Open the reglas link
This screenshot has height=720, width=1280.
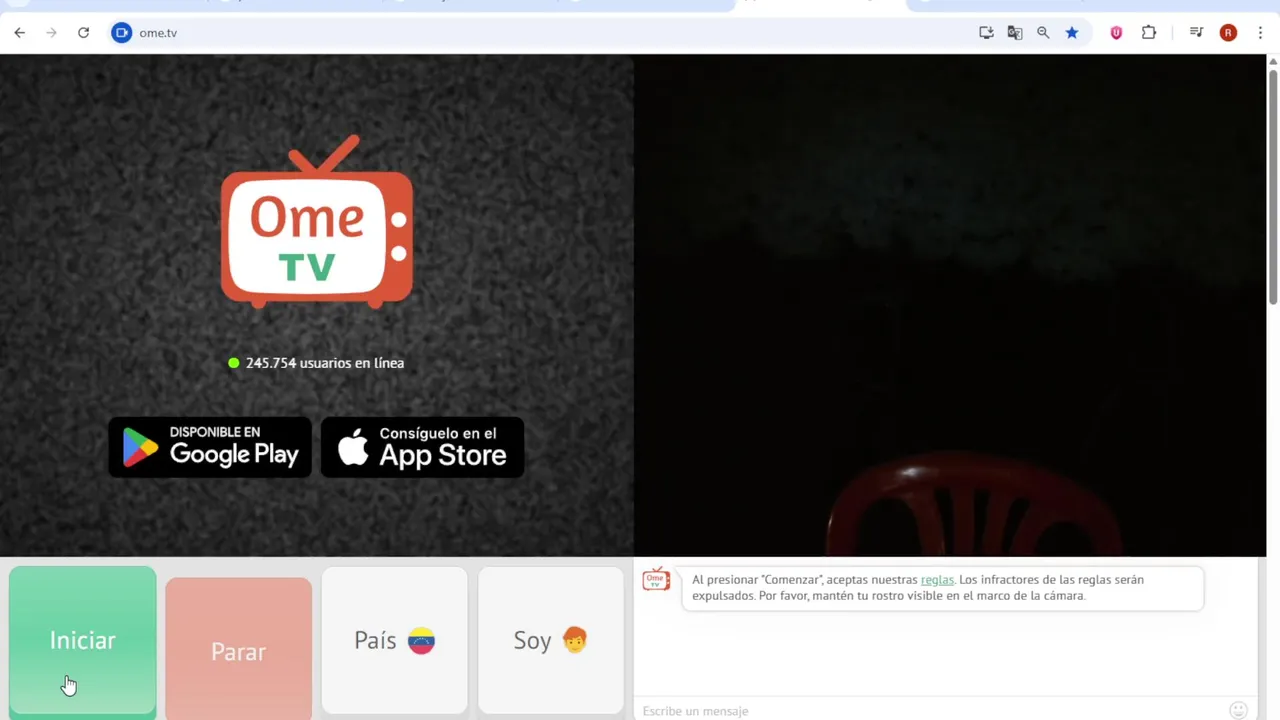(937, 580)
